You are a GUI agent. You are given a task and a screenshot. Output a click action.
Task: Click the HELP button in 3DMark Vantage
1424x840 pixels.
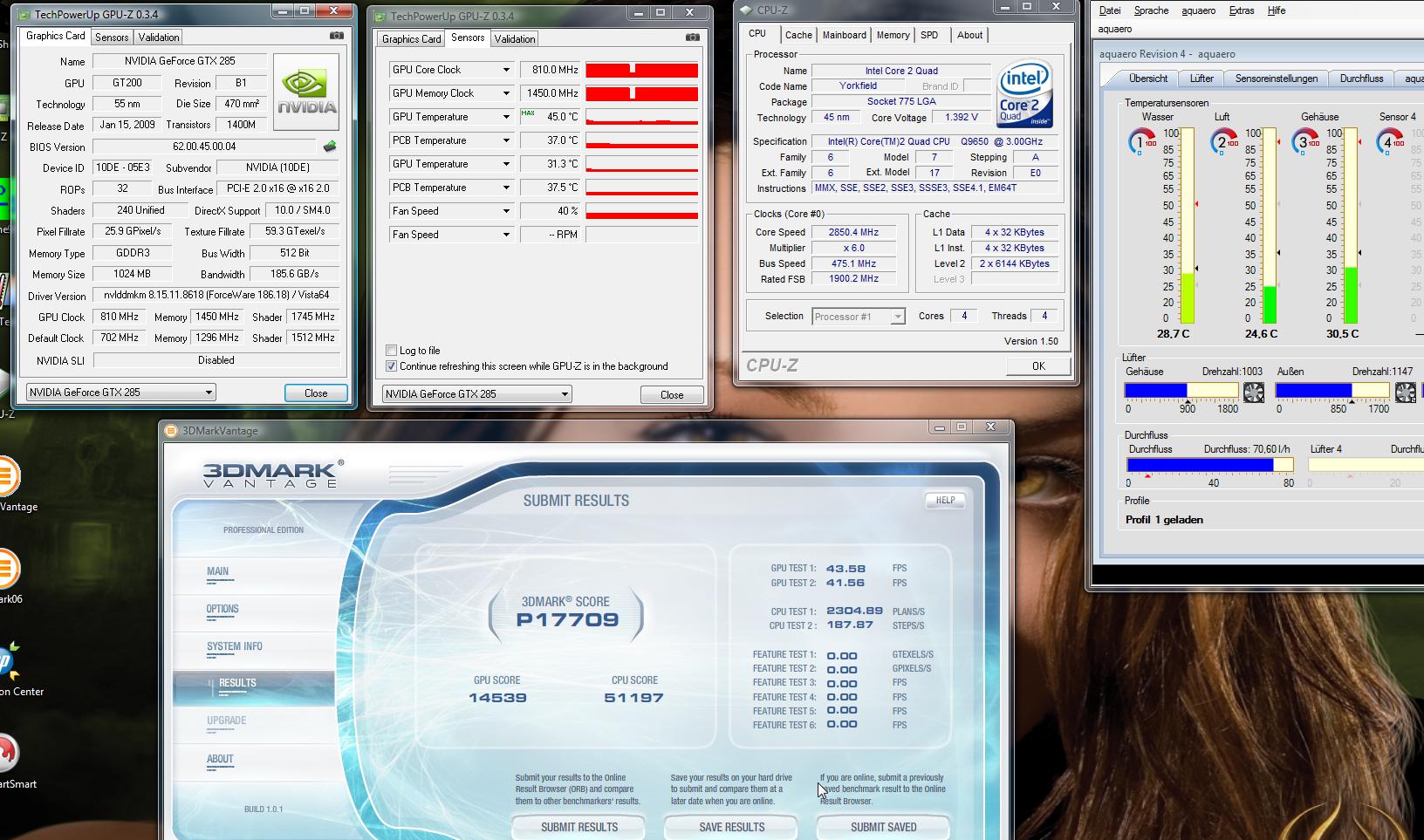[945, 500]
